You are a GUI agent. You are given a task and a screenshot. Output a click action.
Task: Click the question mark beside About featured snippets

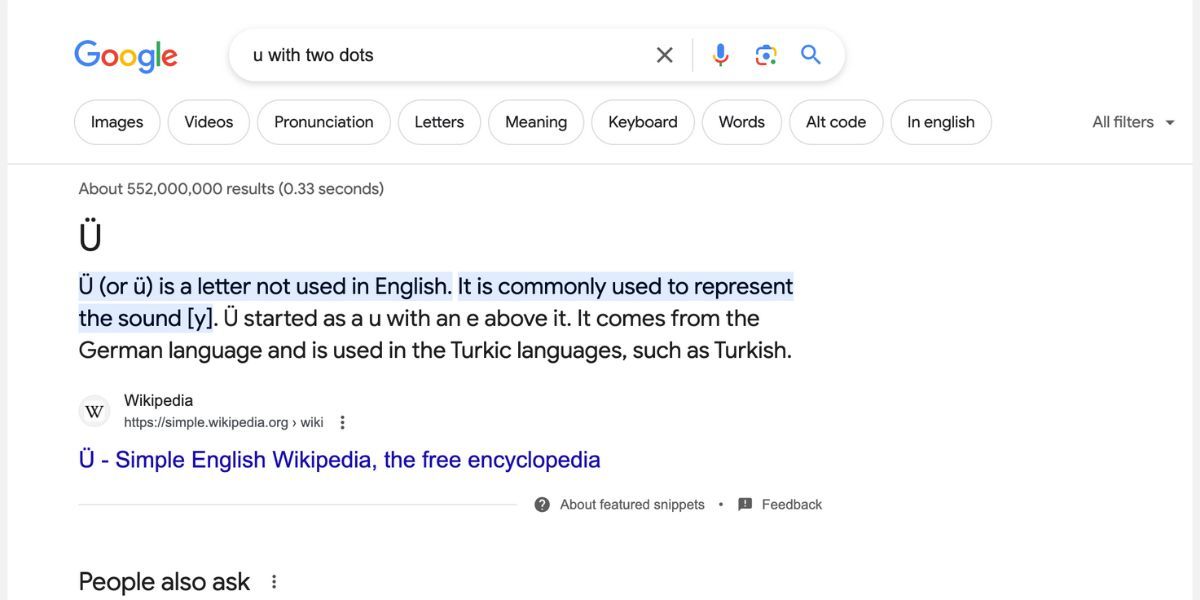click(541, 504)
